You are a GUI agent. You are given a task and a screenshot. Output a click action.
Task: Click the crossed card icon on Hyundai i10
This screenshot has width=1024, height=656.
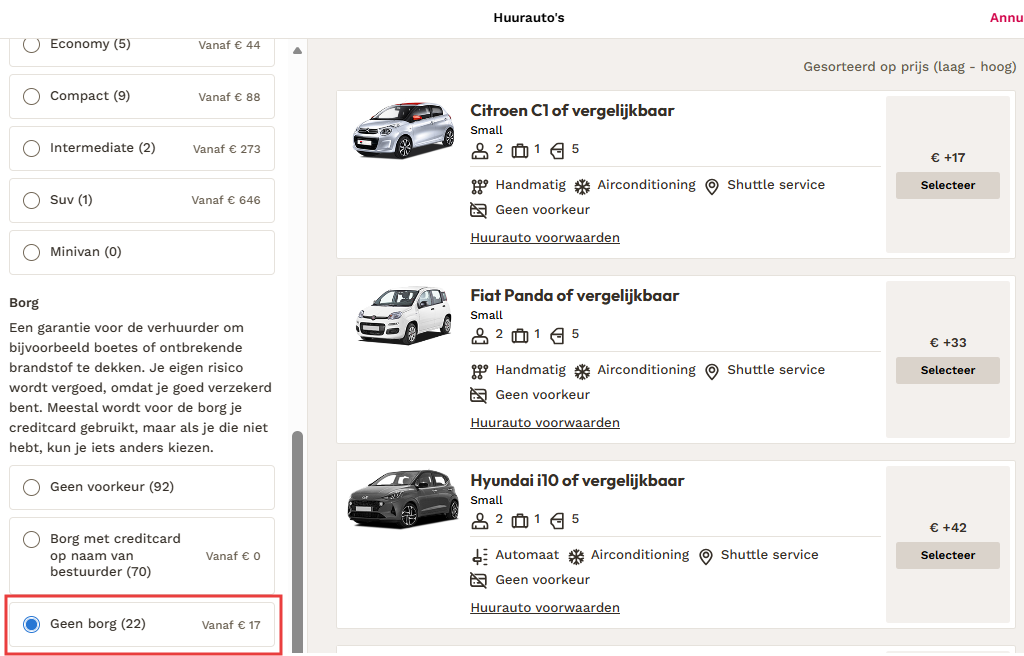479,580
